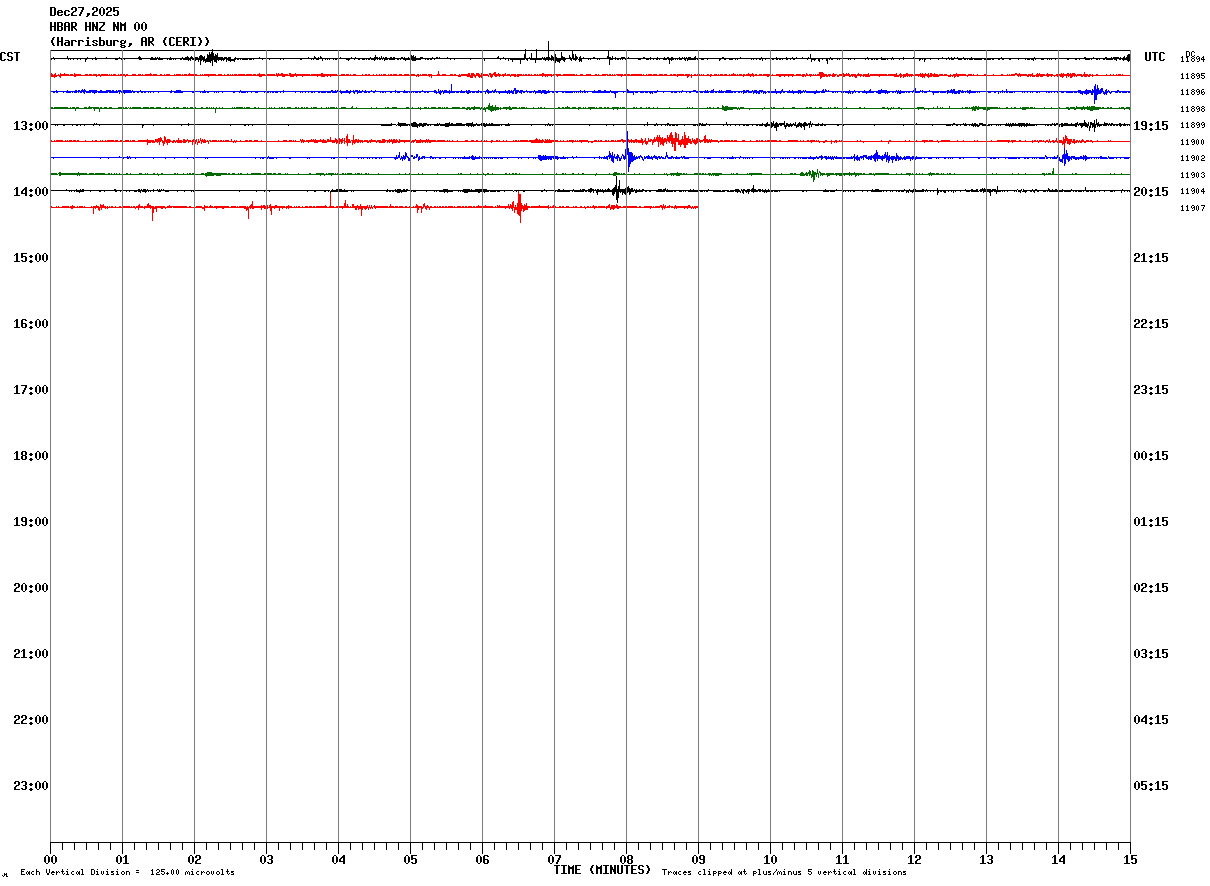Click the 00:15 UTC time label

[x=1151, y=456]
